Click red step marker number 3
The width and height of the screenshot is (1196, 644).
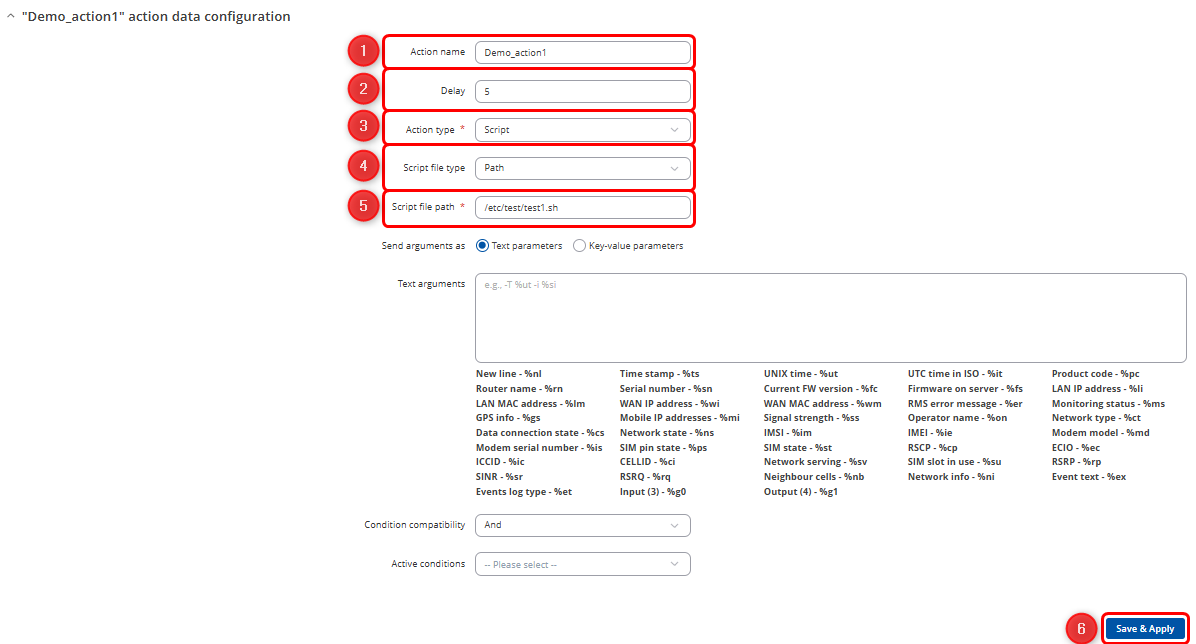click(x=364, y=127)
